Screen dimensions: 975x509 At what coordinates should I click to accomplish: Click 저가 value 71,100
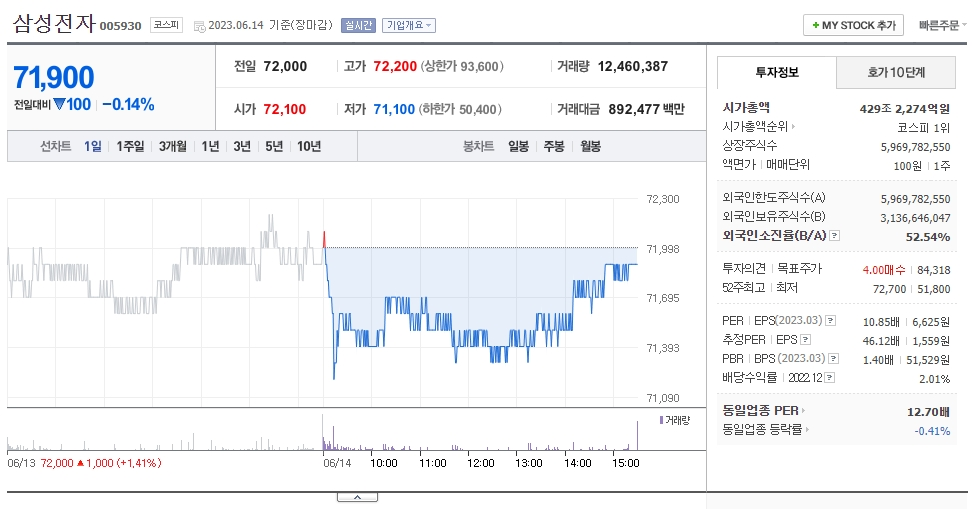click(394, 109)
